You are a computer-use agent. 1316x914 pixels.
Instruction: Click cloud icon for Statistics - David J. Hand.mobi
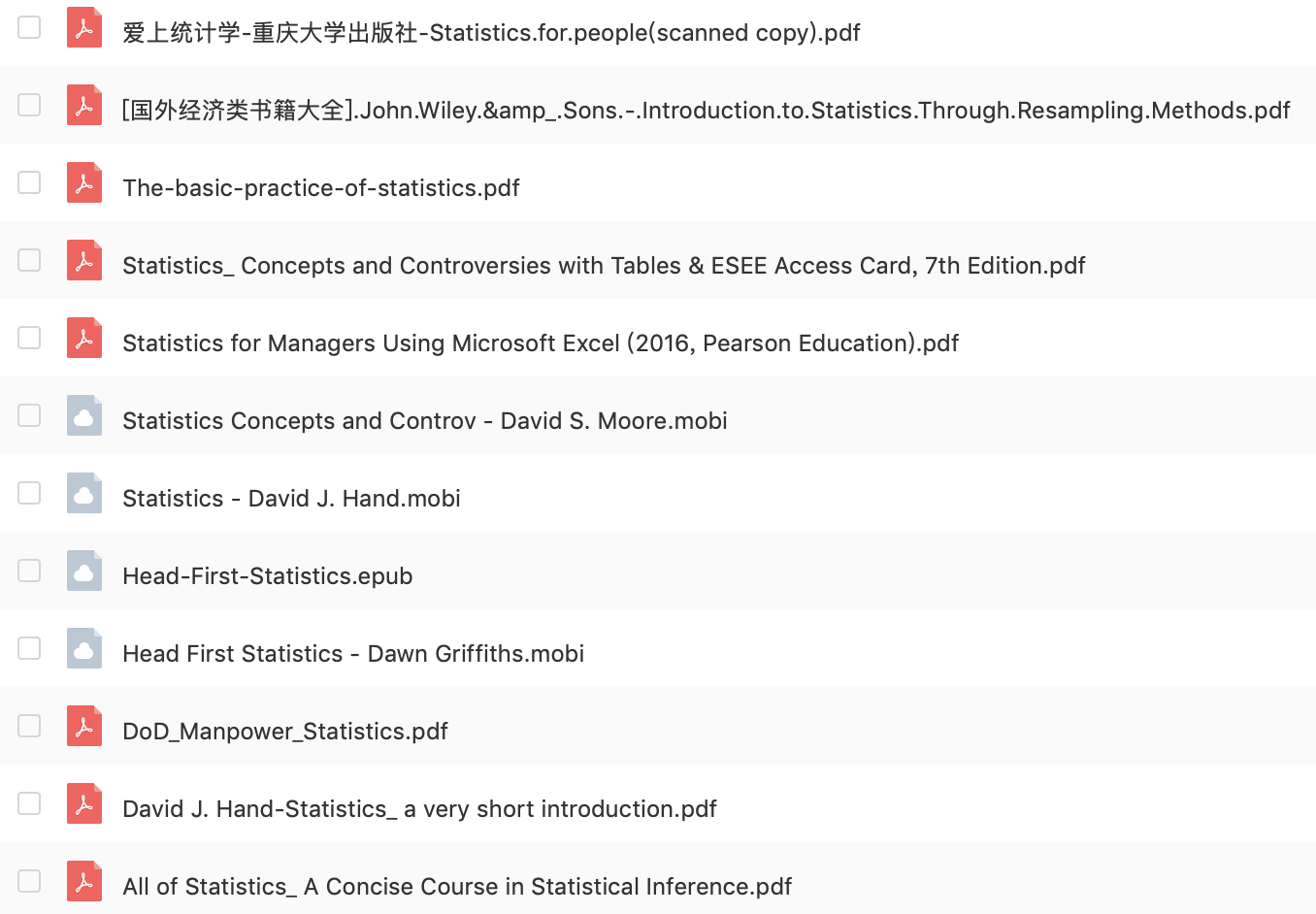(84, 493)
